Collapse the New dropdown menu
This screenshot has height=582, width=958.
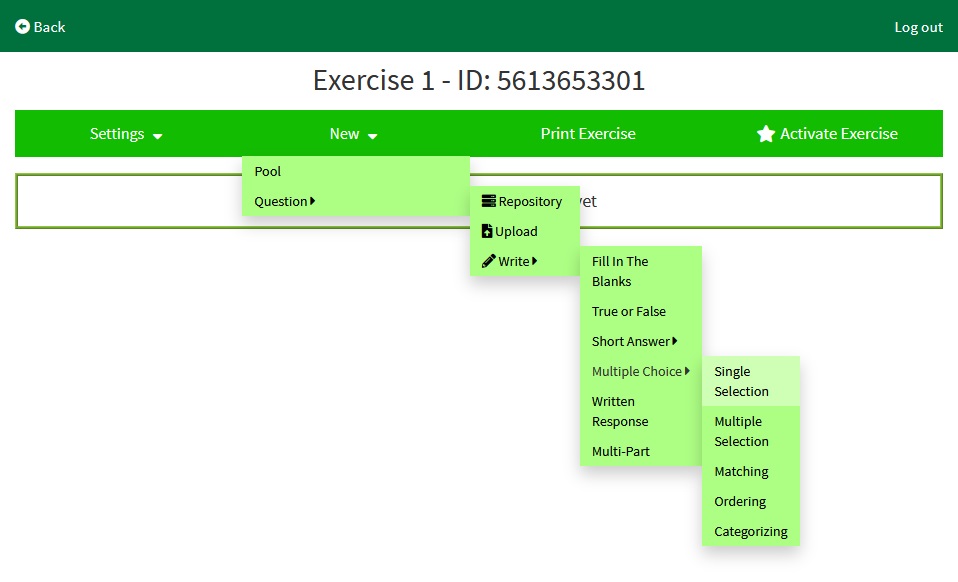click(353, 134)
